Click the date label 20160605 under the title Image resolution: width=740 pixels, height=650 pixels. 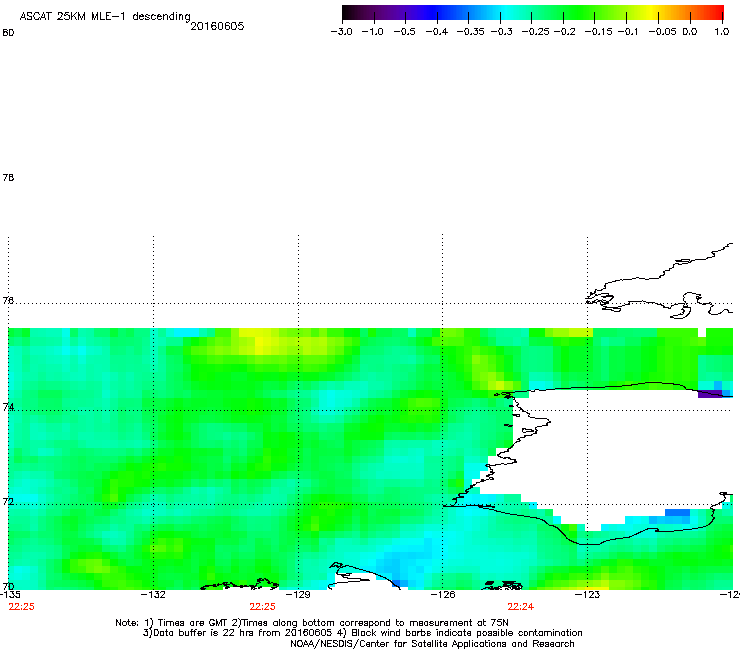[x=217, y=26]
